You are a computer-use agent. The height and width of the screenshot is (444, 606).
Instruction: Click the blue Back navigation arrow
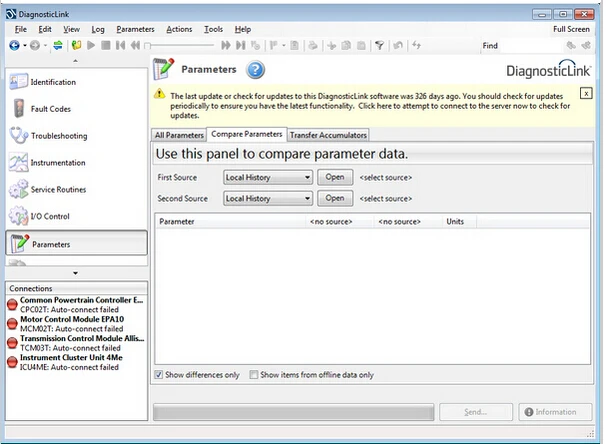coord(14,46)
